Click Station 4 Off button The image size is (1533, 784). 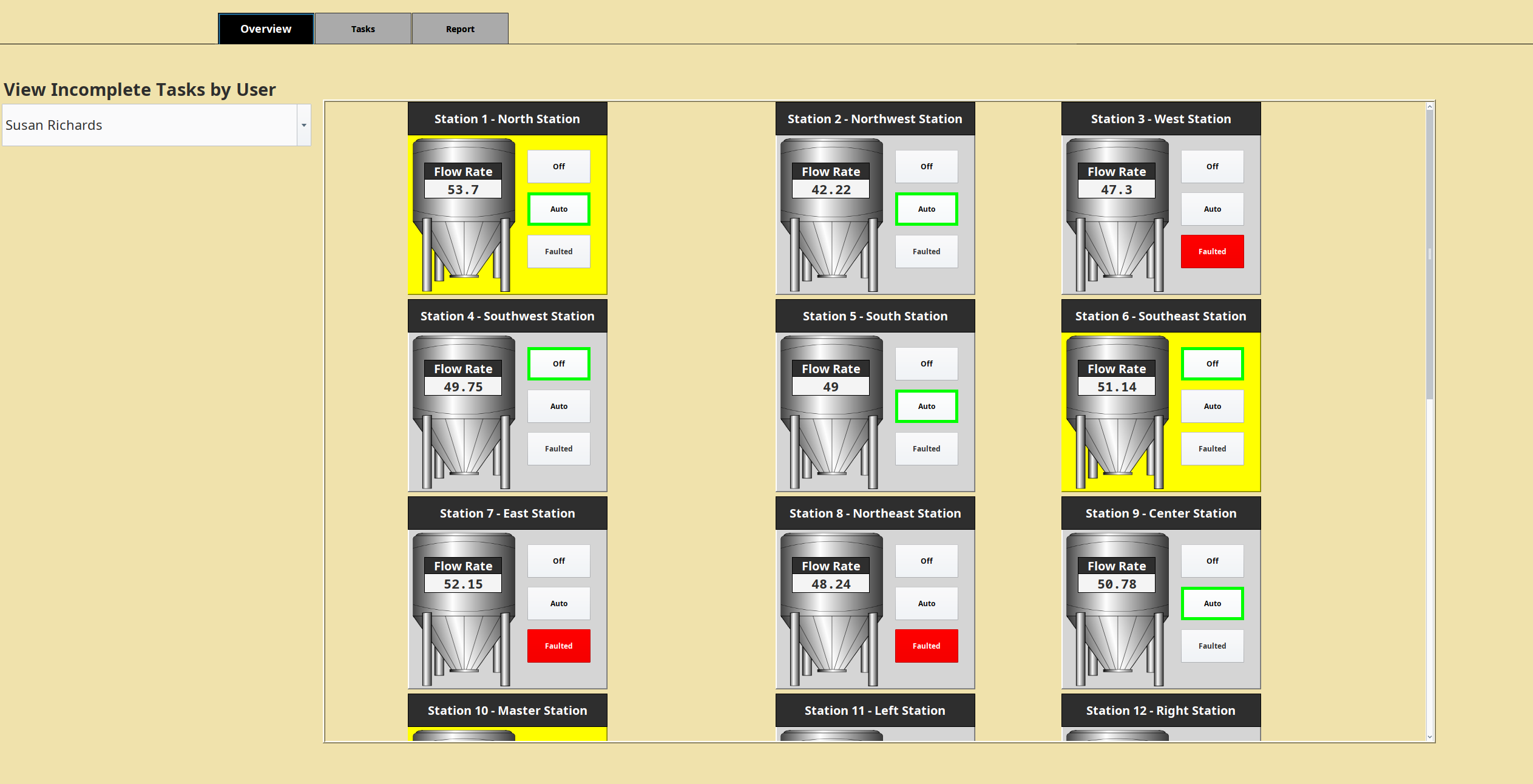(559, 363)
